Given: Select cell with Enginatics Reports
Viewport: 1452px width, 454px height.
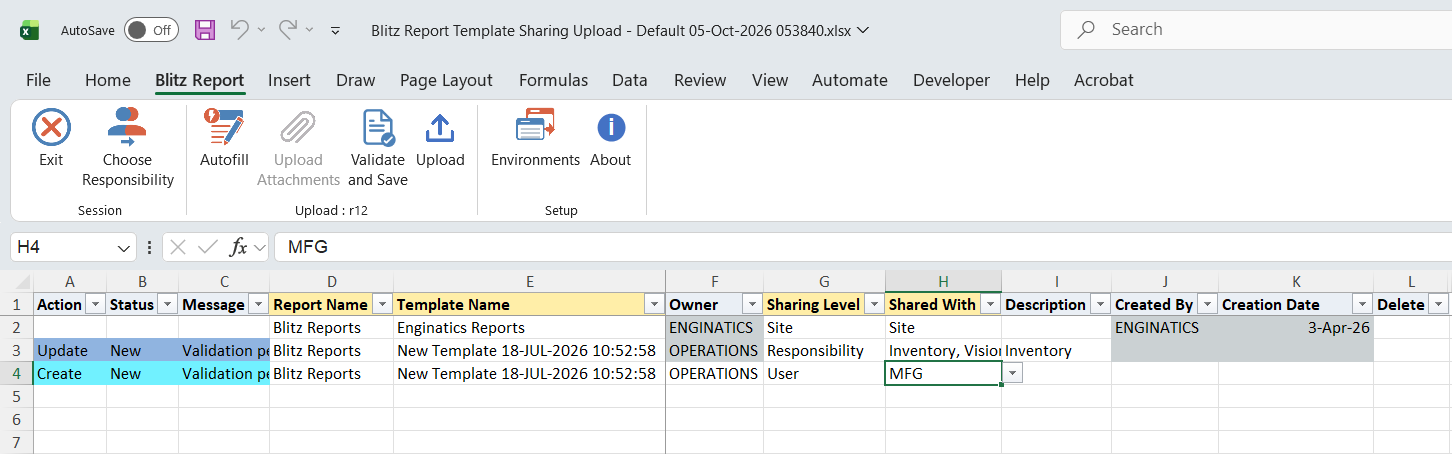Looking at the screenshot, I should point(529,328).
